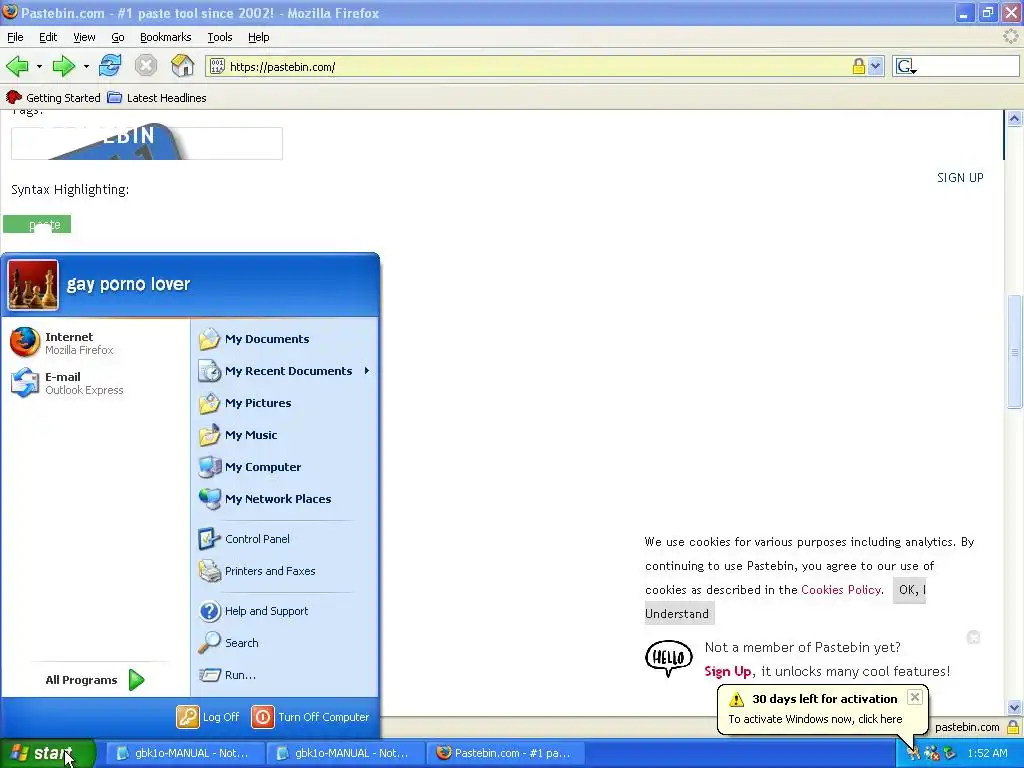Open the Bookmarks menu
Viewport: 1024px width, 768px height.
[x=166, y=37]
